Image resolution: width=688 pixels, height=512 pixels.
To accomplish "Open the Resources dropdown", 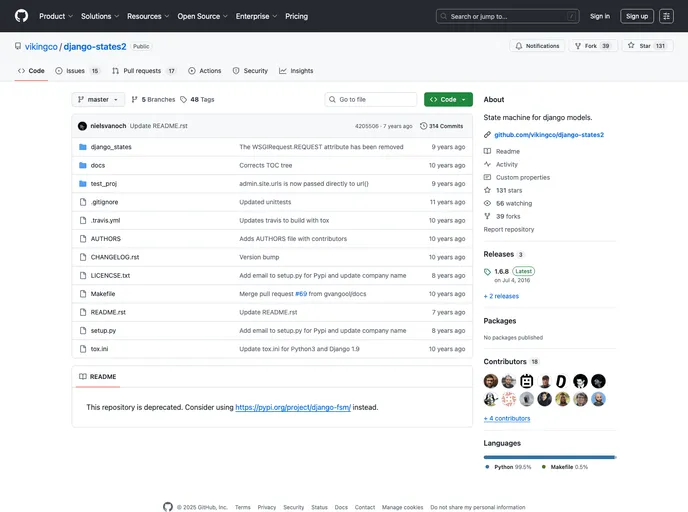I will pyautogui.click(x=148, y=16).
